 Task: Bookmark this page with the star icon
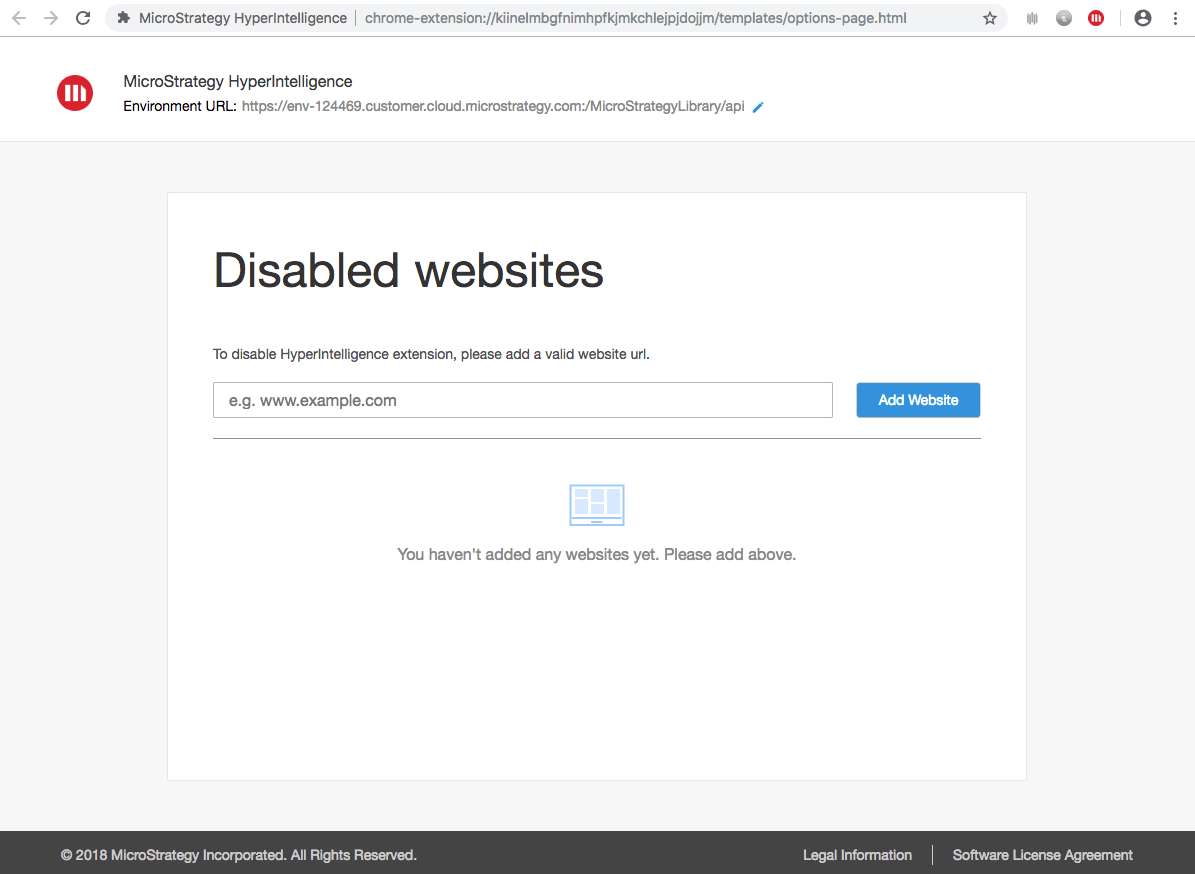coord(990,18)
